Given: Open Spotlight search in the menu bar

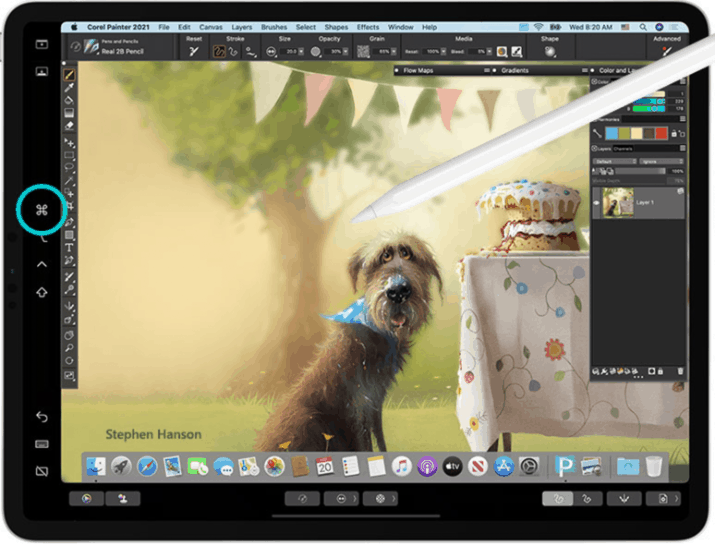Looking at the screenshot, I should [x=643, y=27].
